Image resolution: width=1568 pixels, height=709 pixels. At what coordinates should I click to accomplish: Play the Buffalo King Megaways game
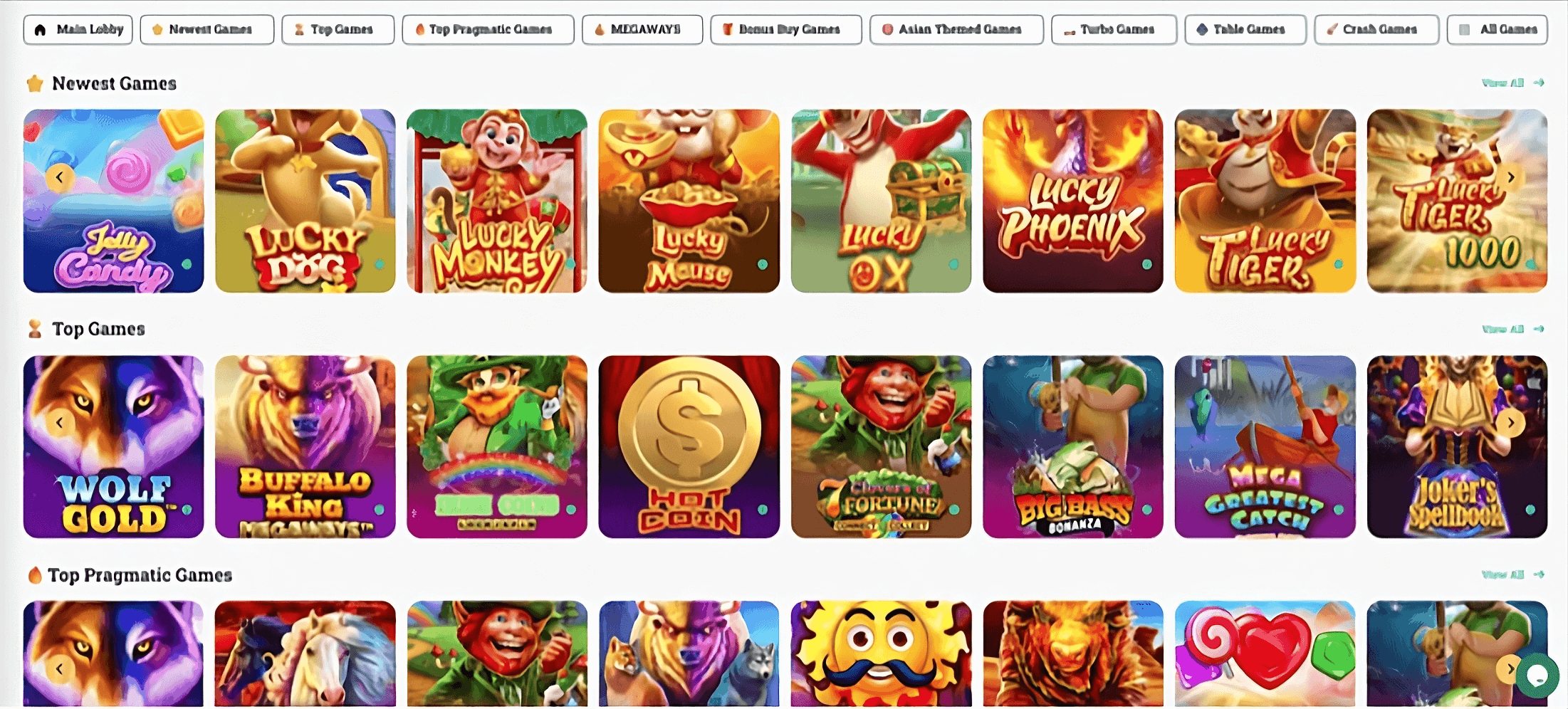coord(305,446)
